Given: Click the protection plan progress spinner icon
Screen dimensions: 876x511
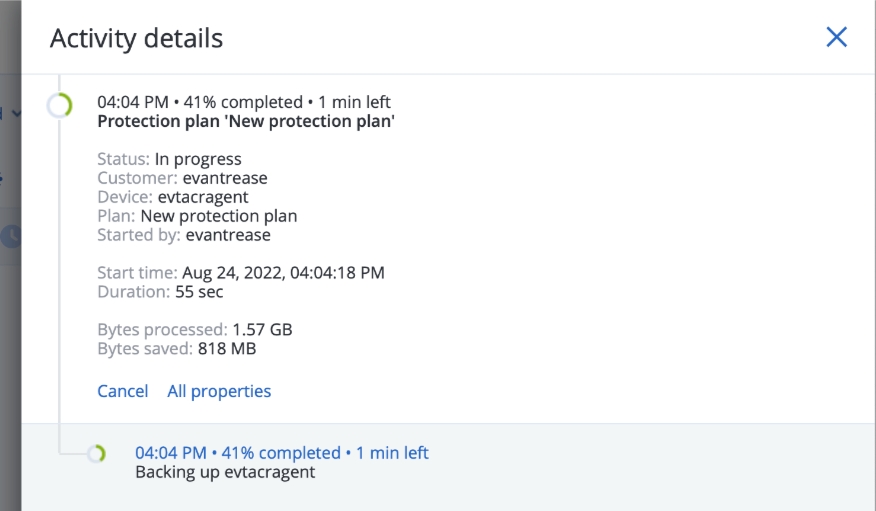Looking at the screenshot, I should click(x=60, y=105).
